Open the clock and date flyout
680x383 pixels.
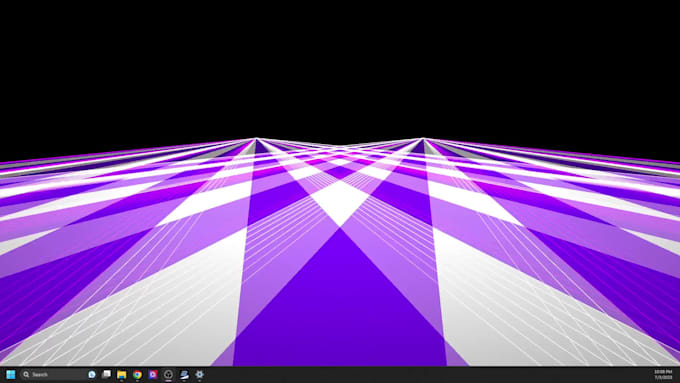click(663, 374)
